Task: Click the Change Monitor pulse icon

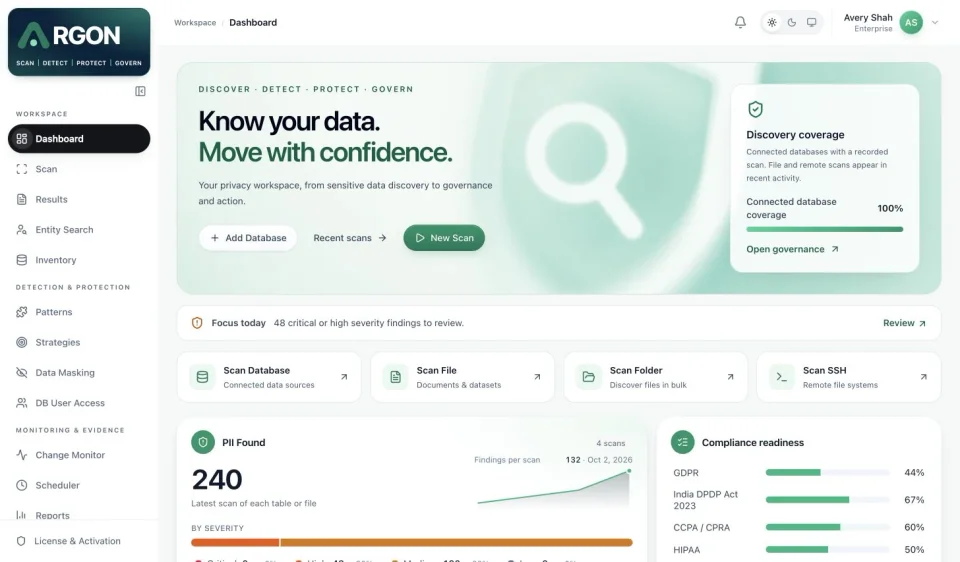Action: (x=21, y=455)
